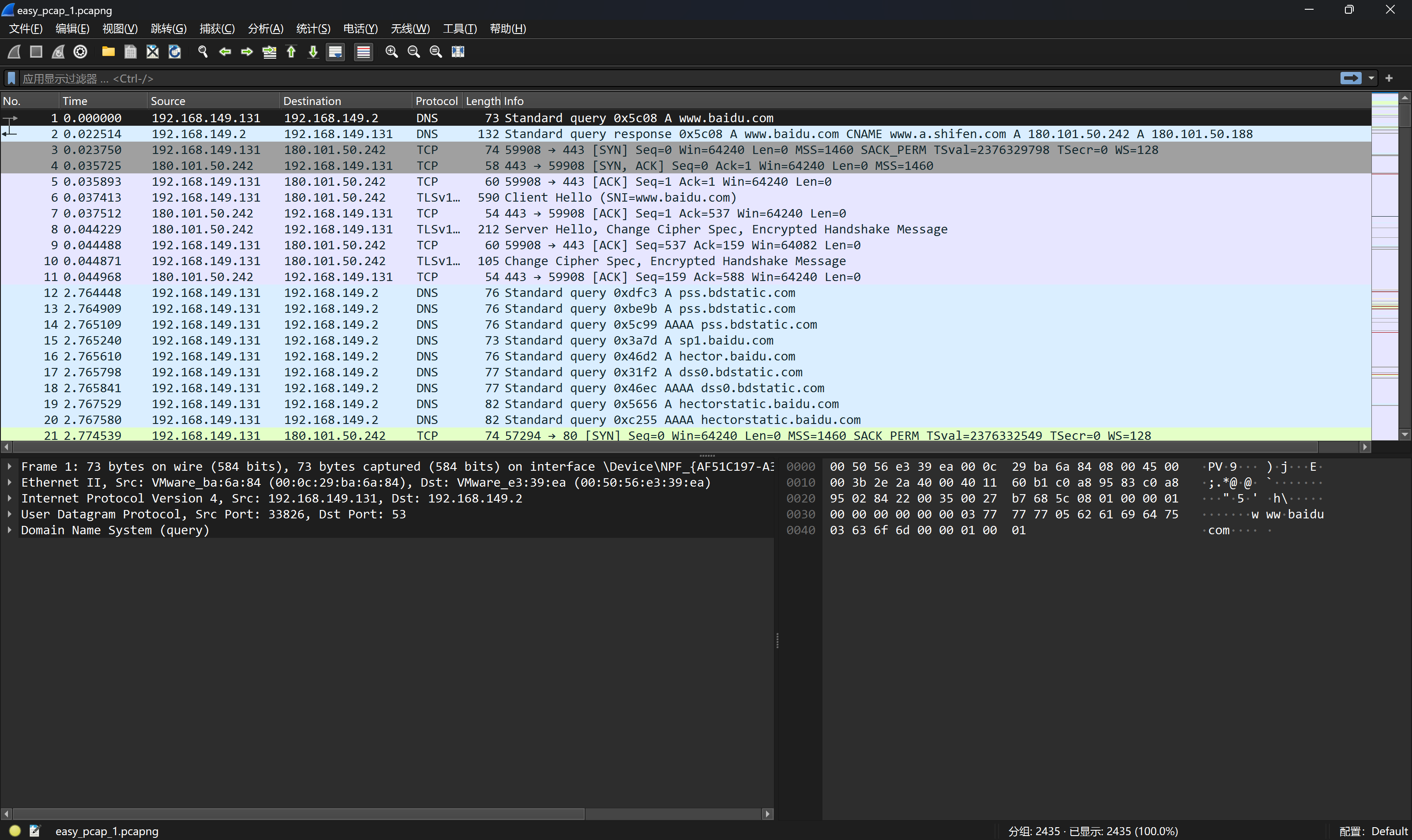Open the 文件(F) menu
Viewport: 1412px width, 840px height.
pyautogui.click(x=26, y=28)
